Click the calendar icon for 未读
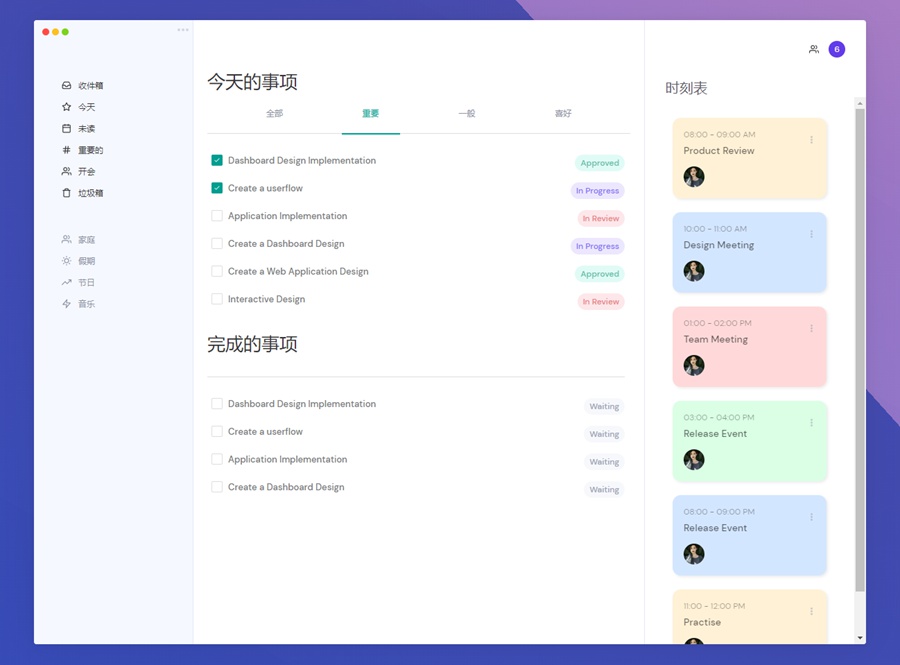This screenshot has width=900, height=665. click(66, 129)
